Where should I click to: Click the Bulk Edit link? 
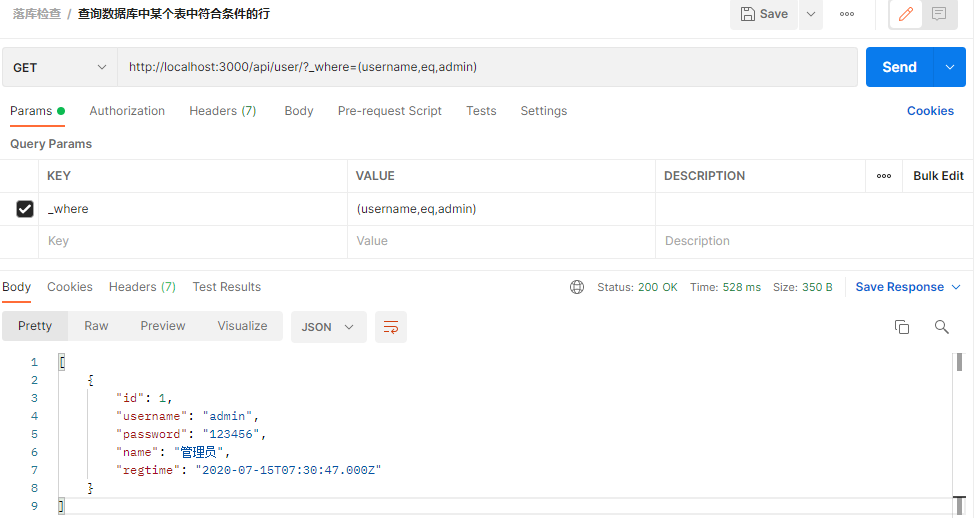[938, 176]
